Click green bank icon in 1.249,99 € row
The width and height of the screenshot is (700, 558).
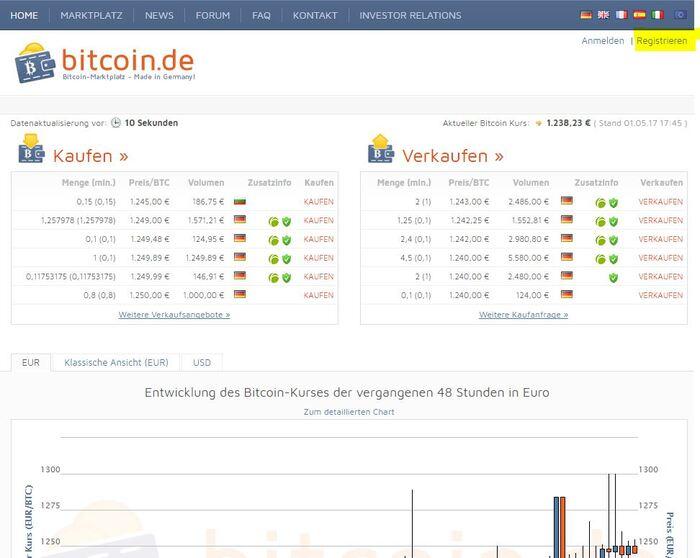[x=273, y=278]
